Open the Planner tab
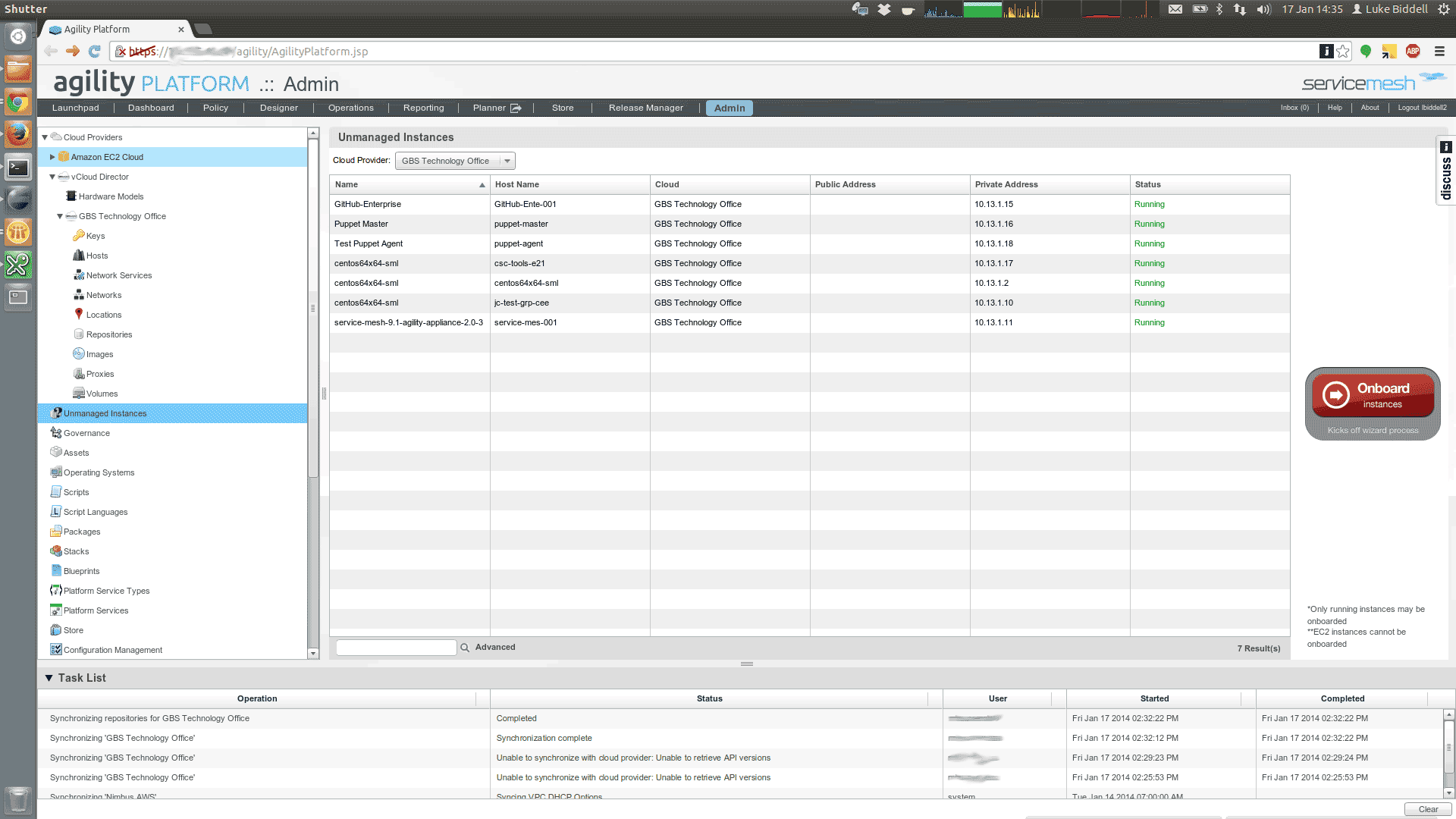 [x=497, y=108]
